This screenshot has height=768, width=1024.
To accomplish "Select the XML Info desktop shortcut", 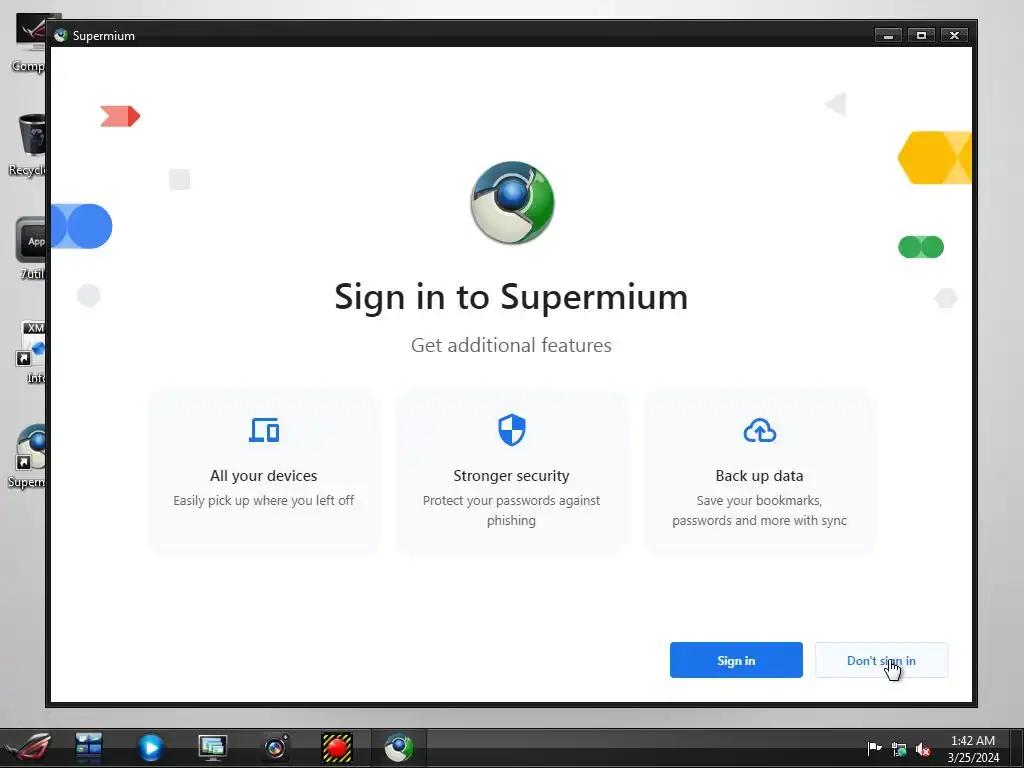I will [x=31, y=352].
